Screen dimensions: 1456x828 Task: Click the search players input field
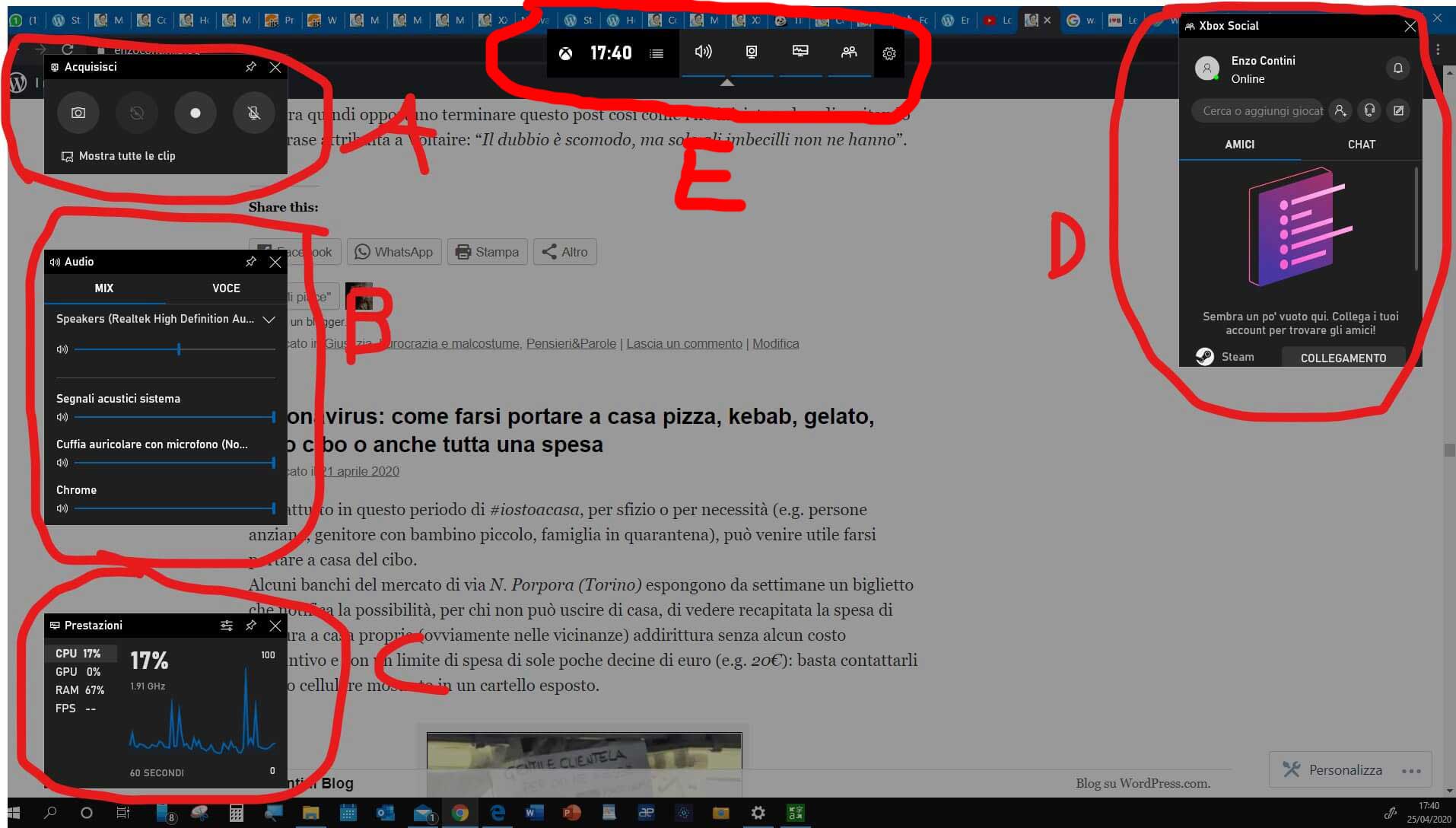pyautogui.click(x=1261, y=111)
